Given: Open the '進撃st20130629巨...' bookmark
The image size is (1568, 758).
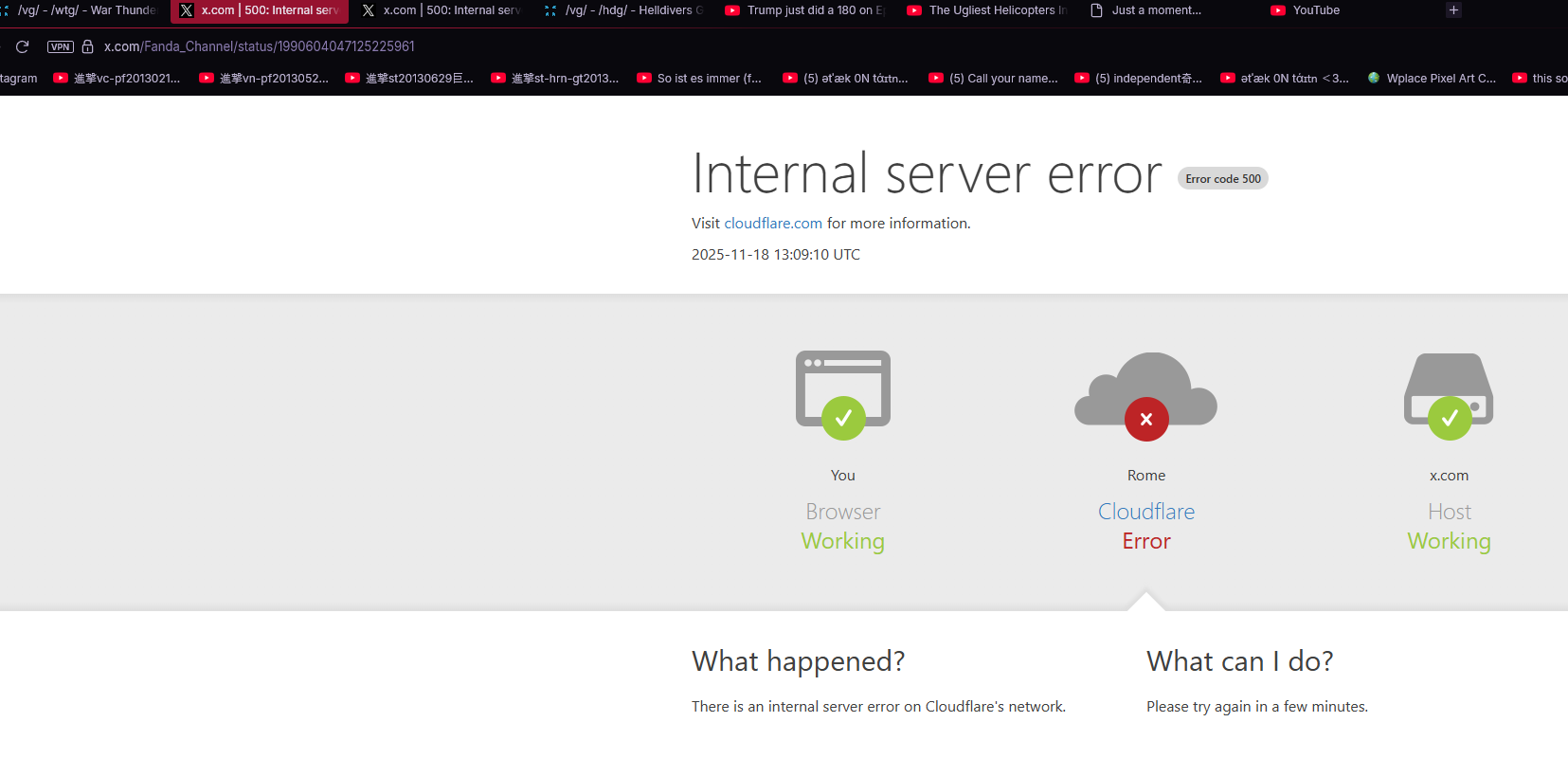Looking at the screenshot, I should [410, 79].
